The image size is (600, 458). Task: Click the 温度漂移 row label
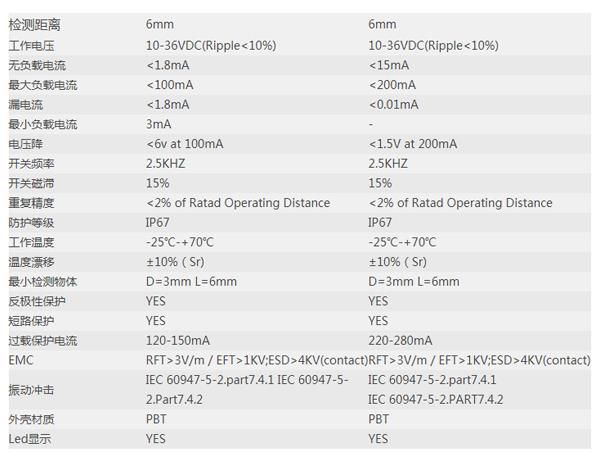click(31, 262)
